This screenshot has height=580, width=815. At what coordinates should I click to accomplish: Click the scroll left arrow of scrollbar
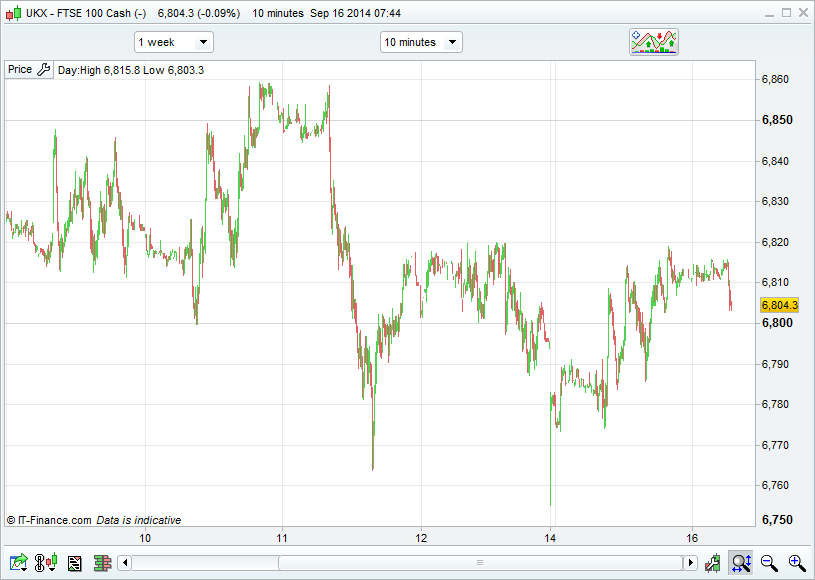(125, 563)
